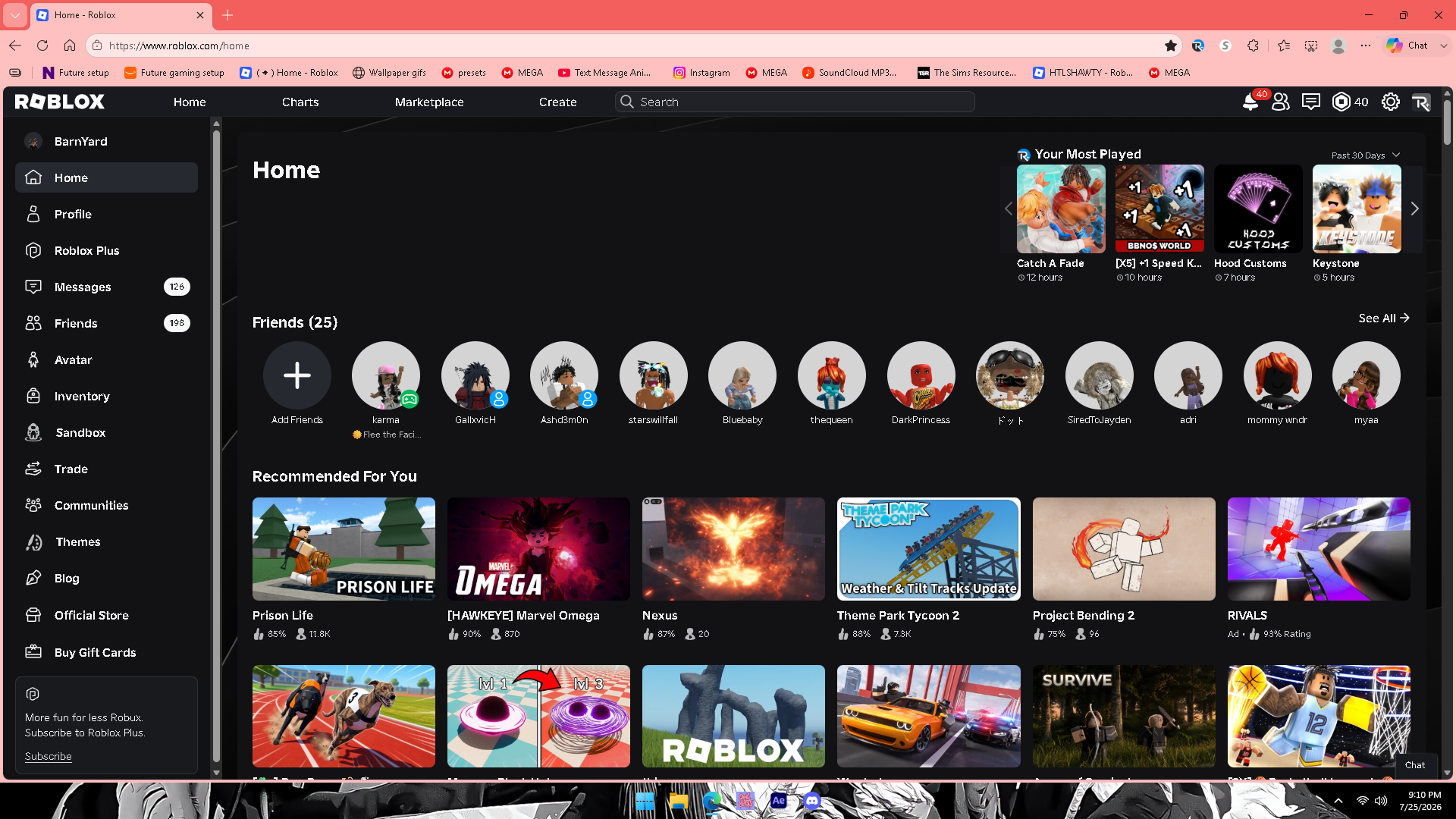Open the RIVALS game thumbnail
The width and height of the screenshot is (1456, 819).
(1319, 549)
